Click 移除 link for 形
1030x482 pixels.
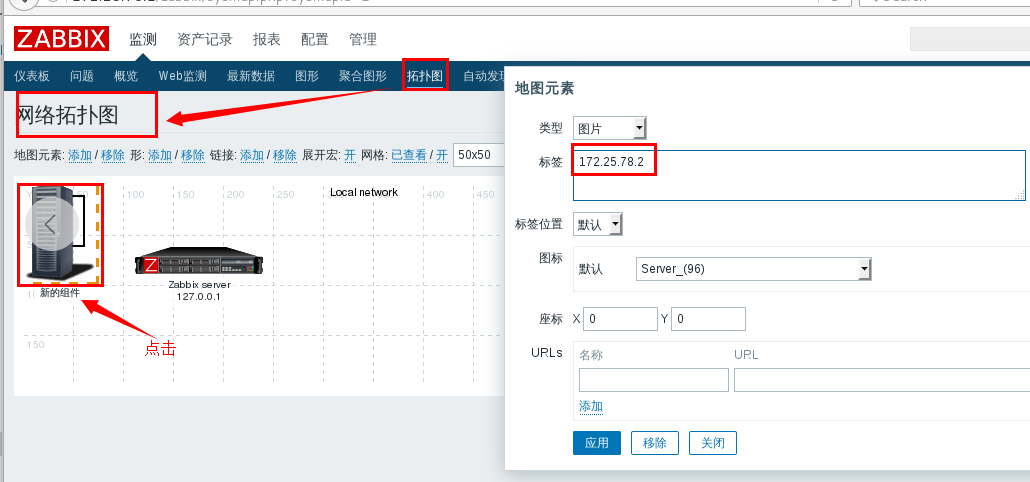(x=192, y=156)
